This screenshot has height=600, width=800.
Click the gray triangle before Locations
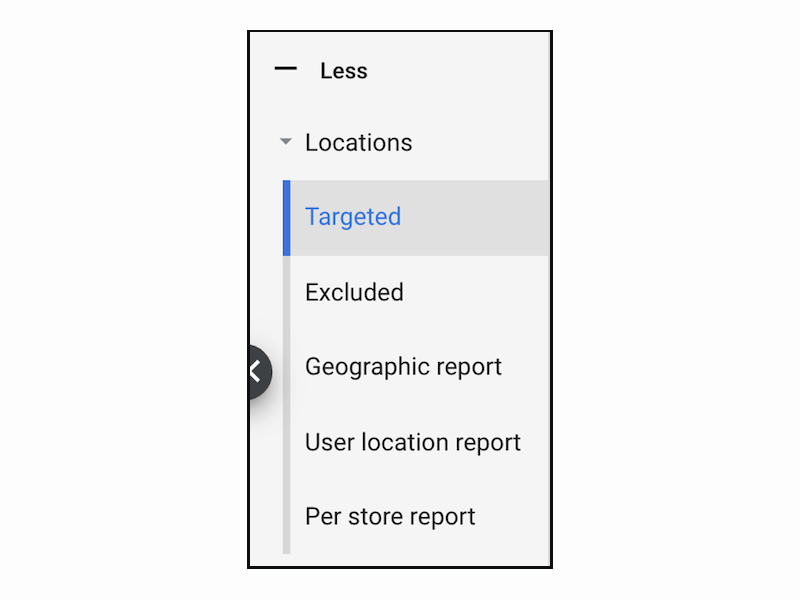286,142
